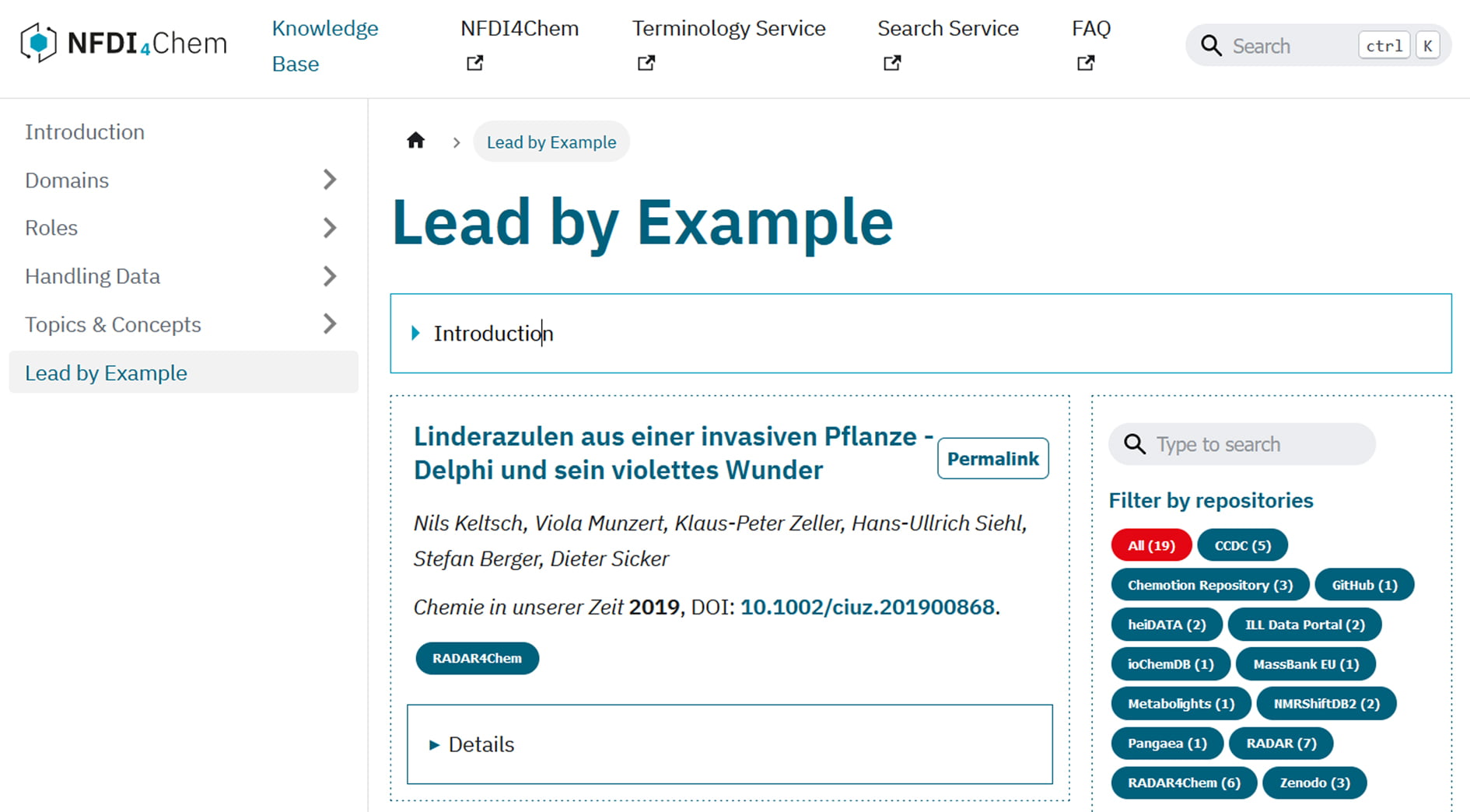This screenshot has width=1470, height=812.
Task: Click the home breadcrumb icon
Action: 416,141
